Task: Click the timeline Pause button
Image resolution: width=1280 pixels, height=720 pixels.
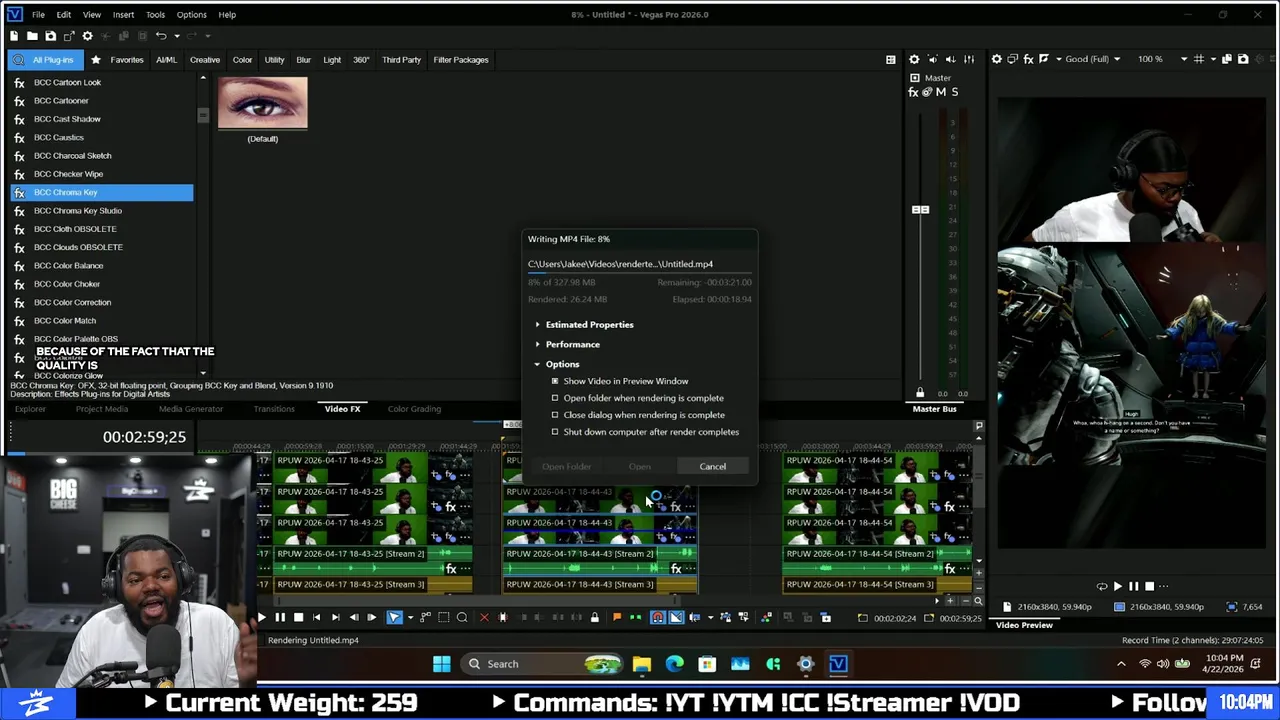Action: coord(280,618)
